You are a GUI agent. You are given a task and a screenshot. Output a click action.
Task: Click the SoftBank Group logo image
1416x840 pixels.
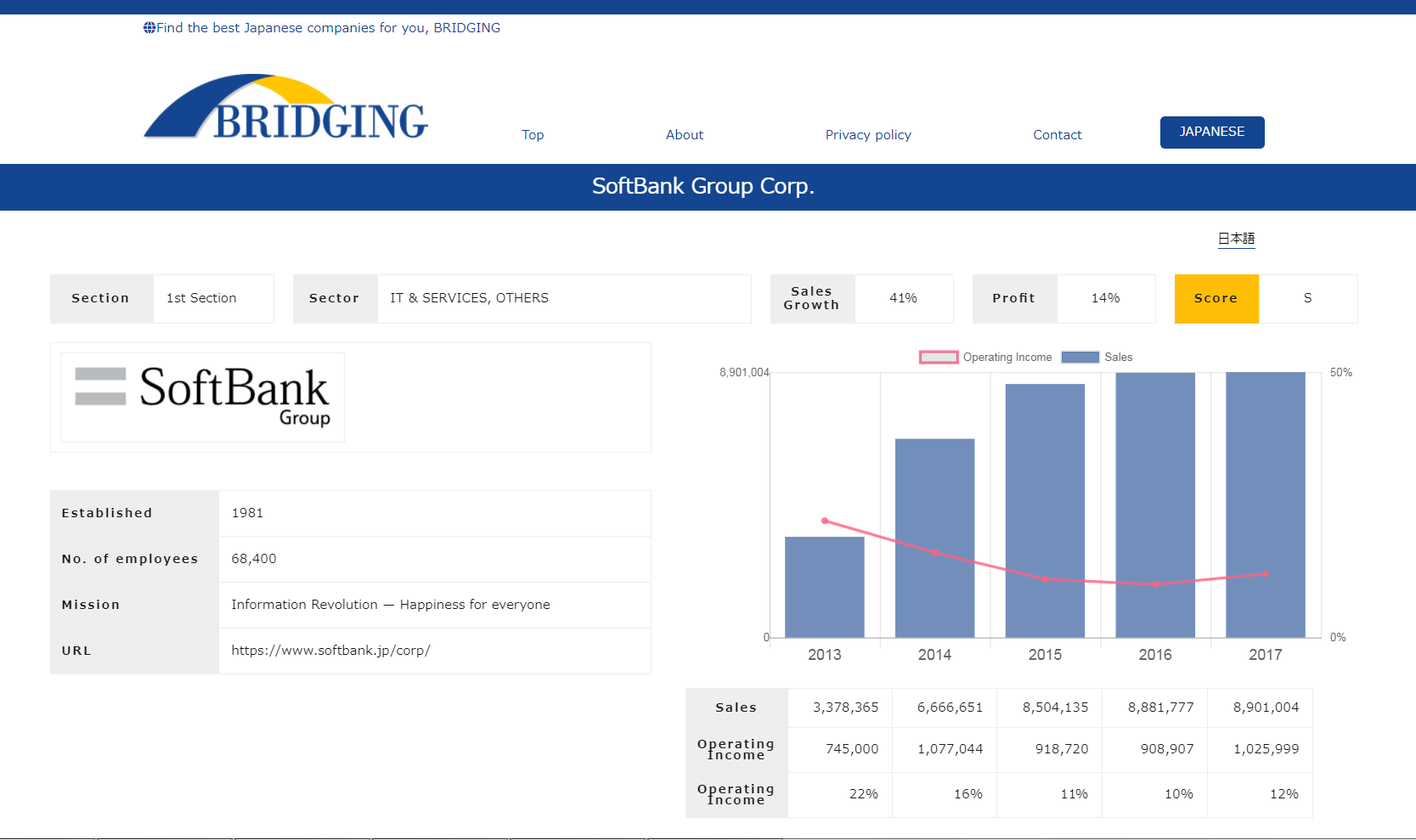click(x=202, y=397)
